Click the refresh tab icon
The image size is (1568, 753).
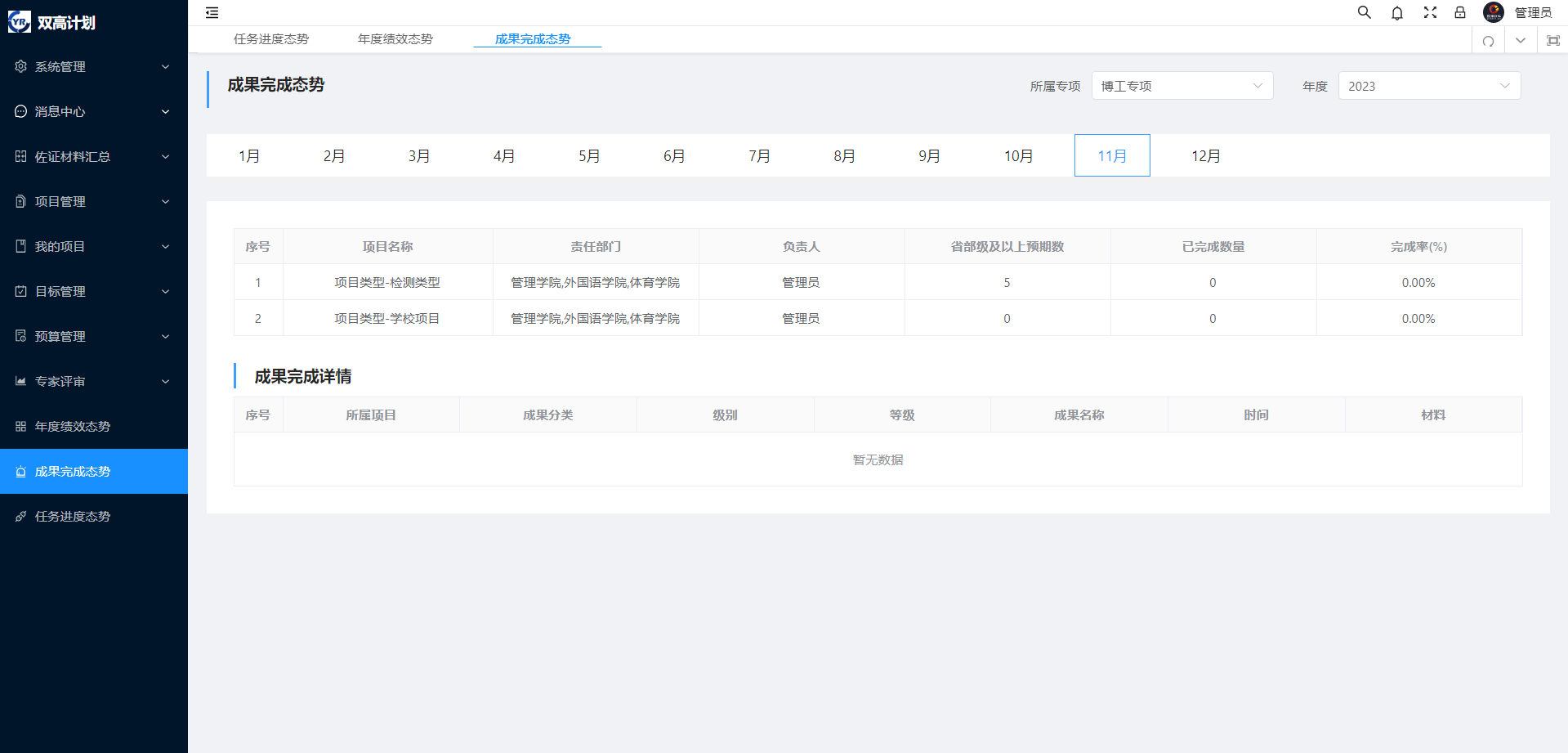tap(1488, 41)
